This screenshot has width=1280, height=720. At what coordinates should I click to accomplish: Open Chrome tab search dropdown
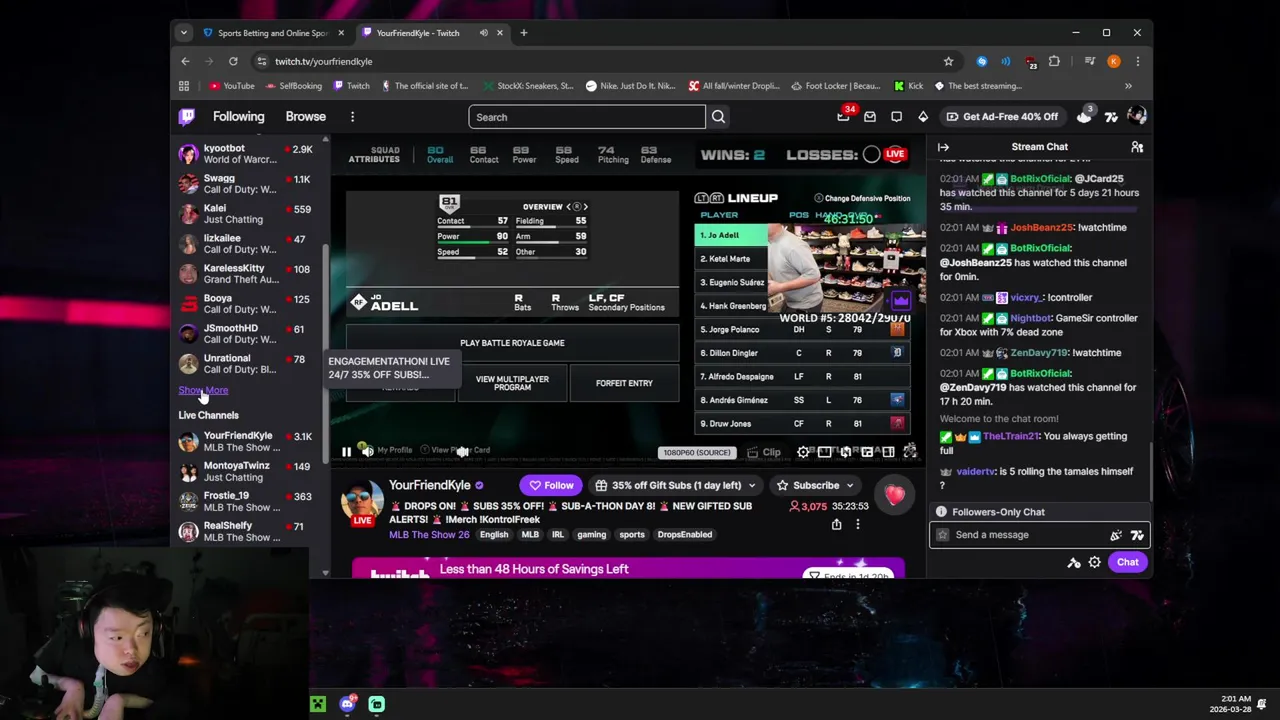point(183,33)
